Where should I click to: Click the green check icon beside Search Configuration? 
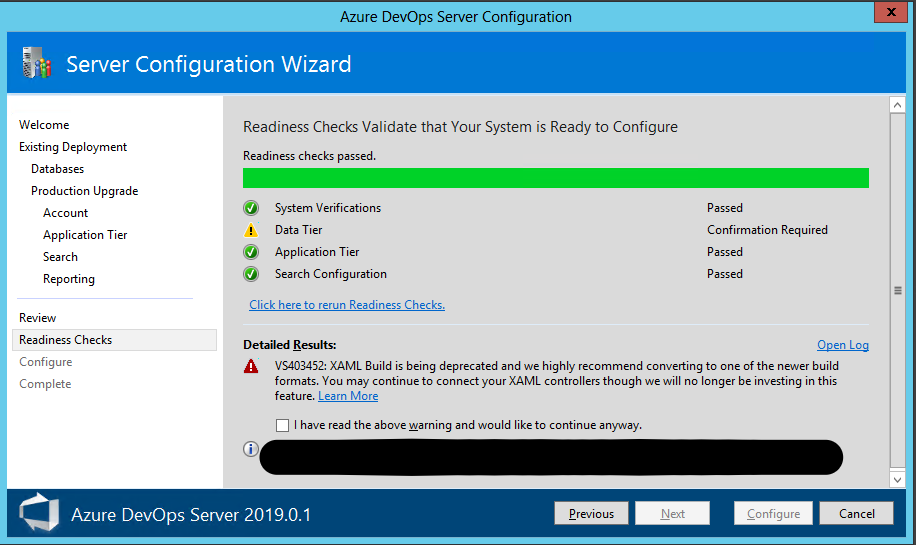(x=251, y=274)
